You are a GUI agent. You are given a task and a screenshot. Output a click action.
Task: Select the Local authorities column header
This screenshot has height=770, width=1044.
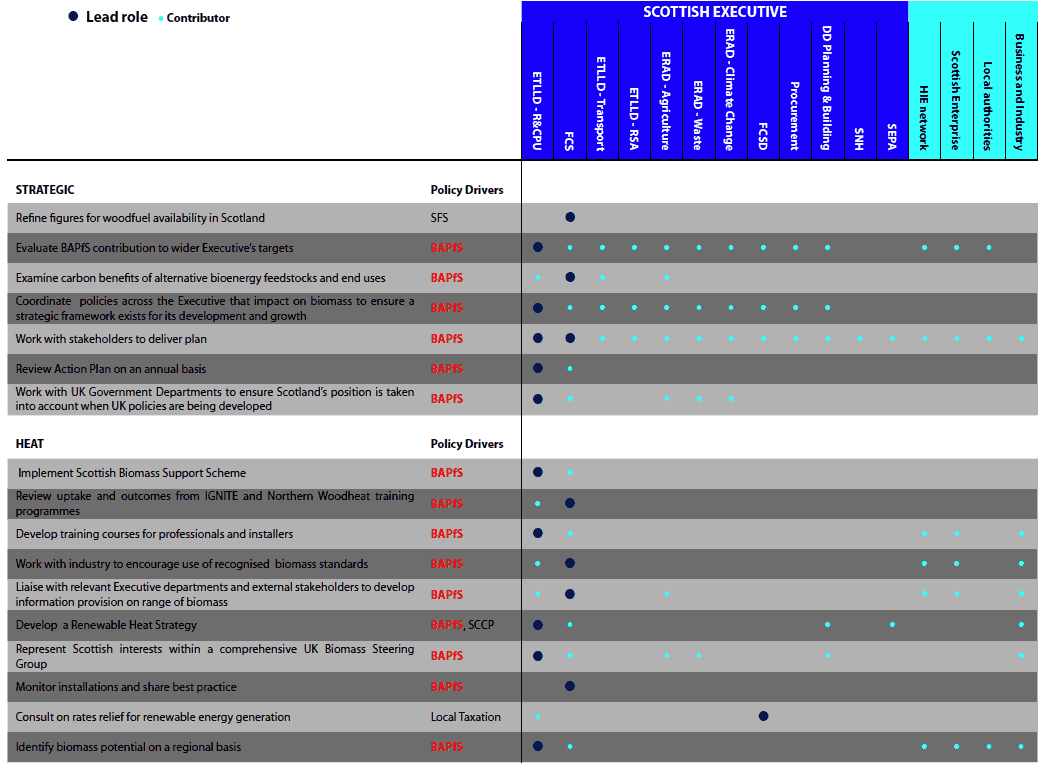(x=989, y=106)
